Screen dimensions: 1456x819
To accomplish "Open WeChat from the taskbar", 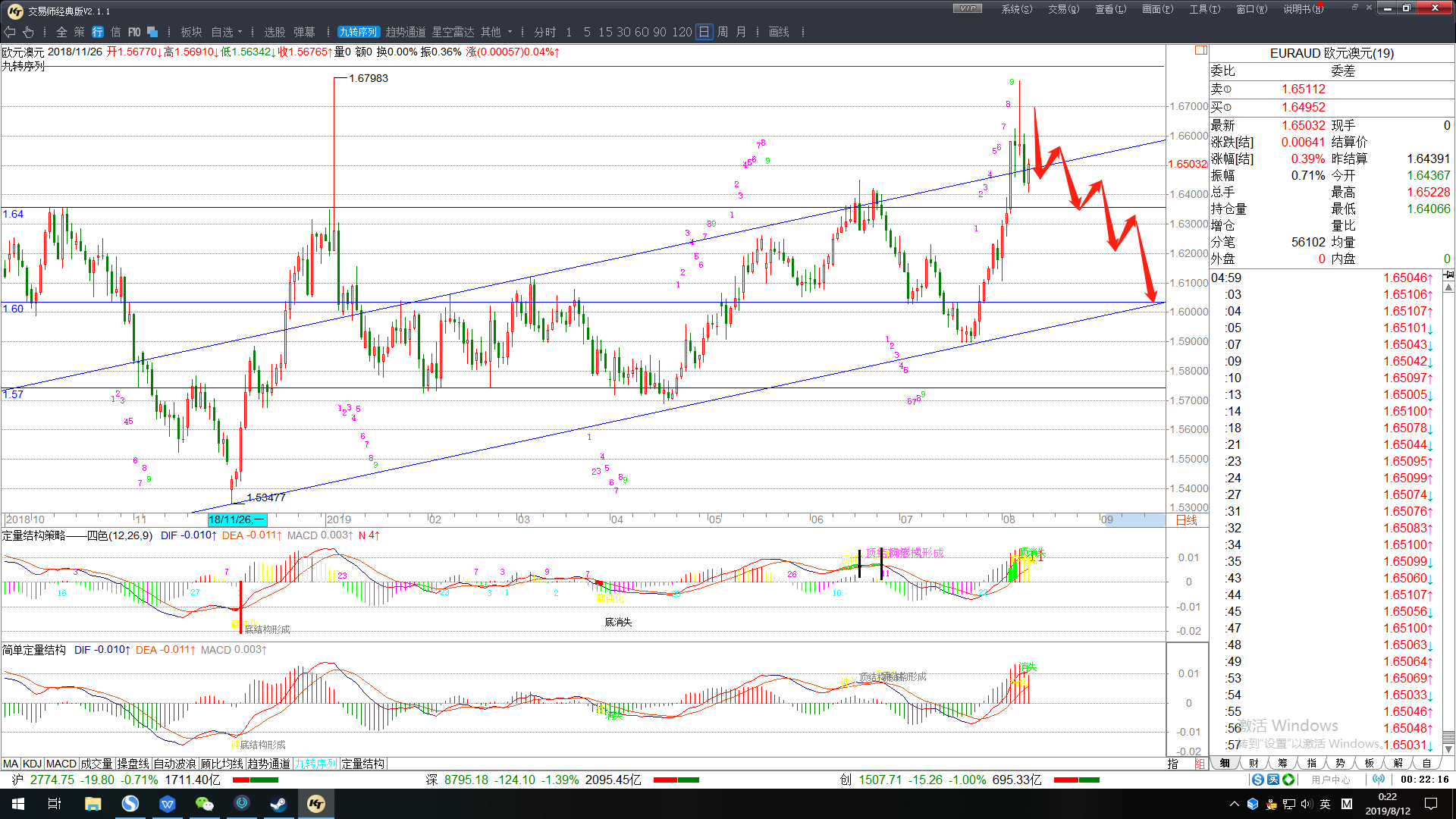I will [205, 804].
